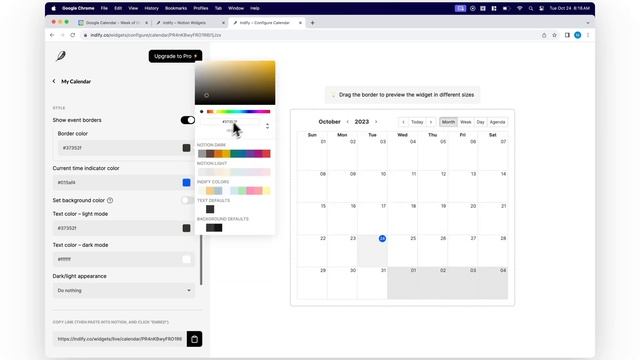This screenshot has height=360, width=640.
Task: Click the battery status icon
Action: [x=506, y=8]
